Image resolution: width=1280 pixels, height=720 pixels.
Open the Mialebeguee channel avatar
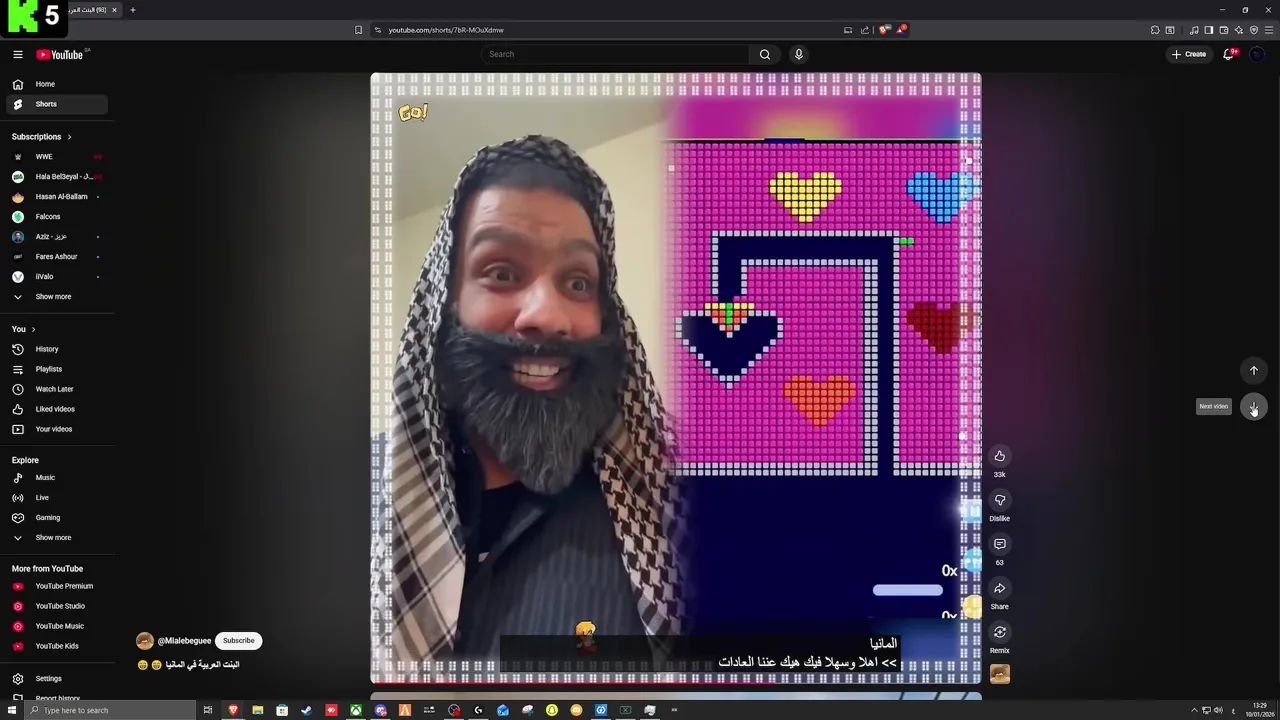coord(145,641)
